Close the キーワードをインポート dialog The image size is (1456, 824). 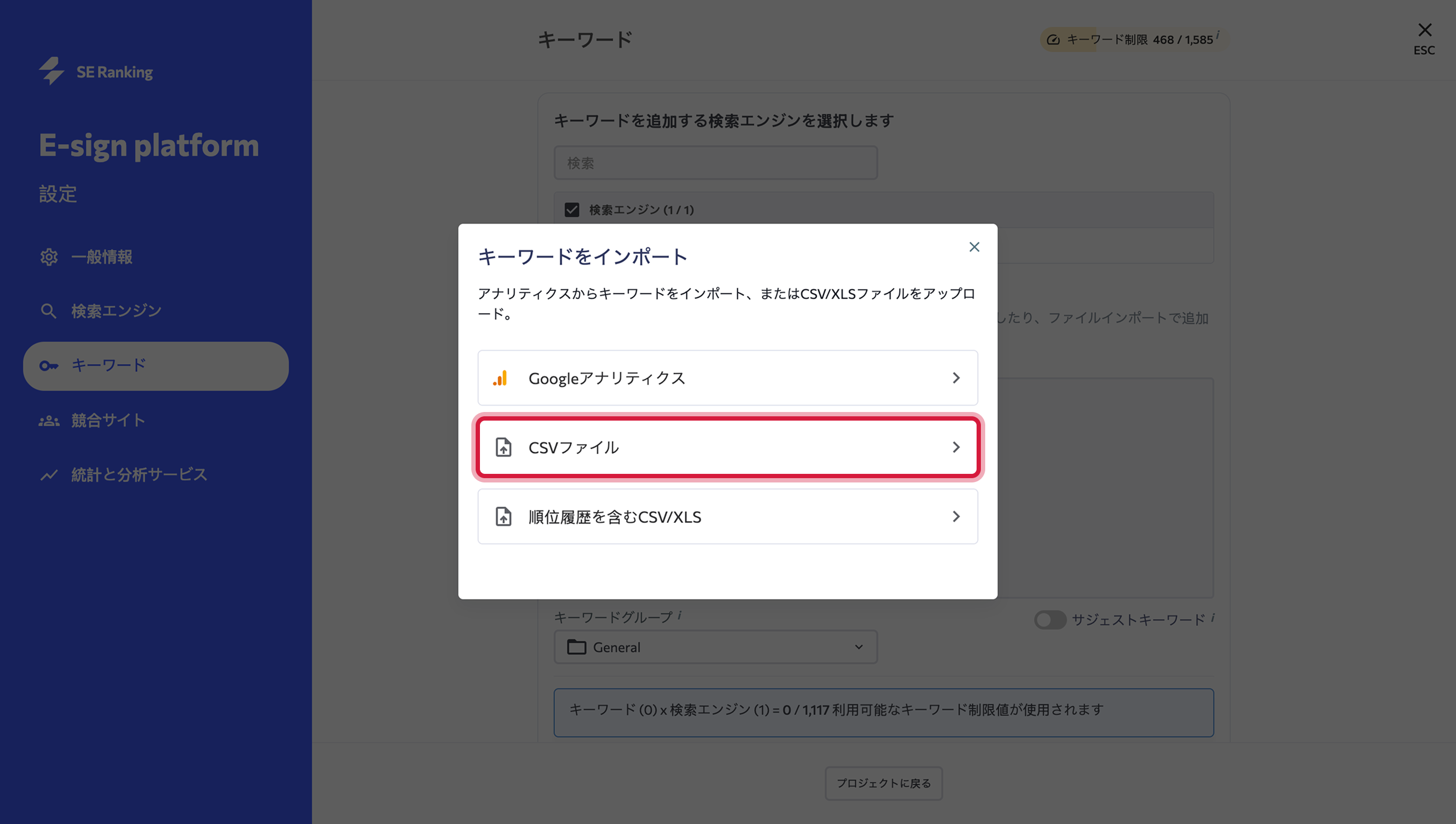tap(974, 247)
